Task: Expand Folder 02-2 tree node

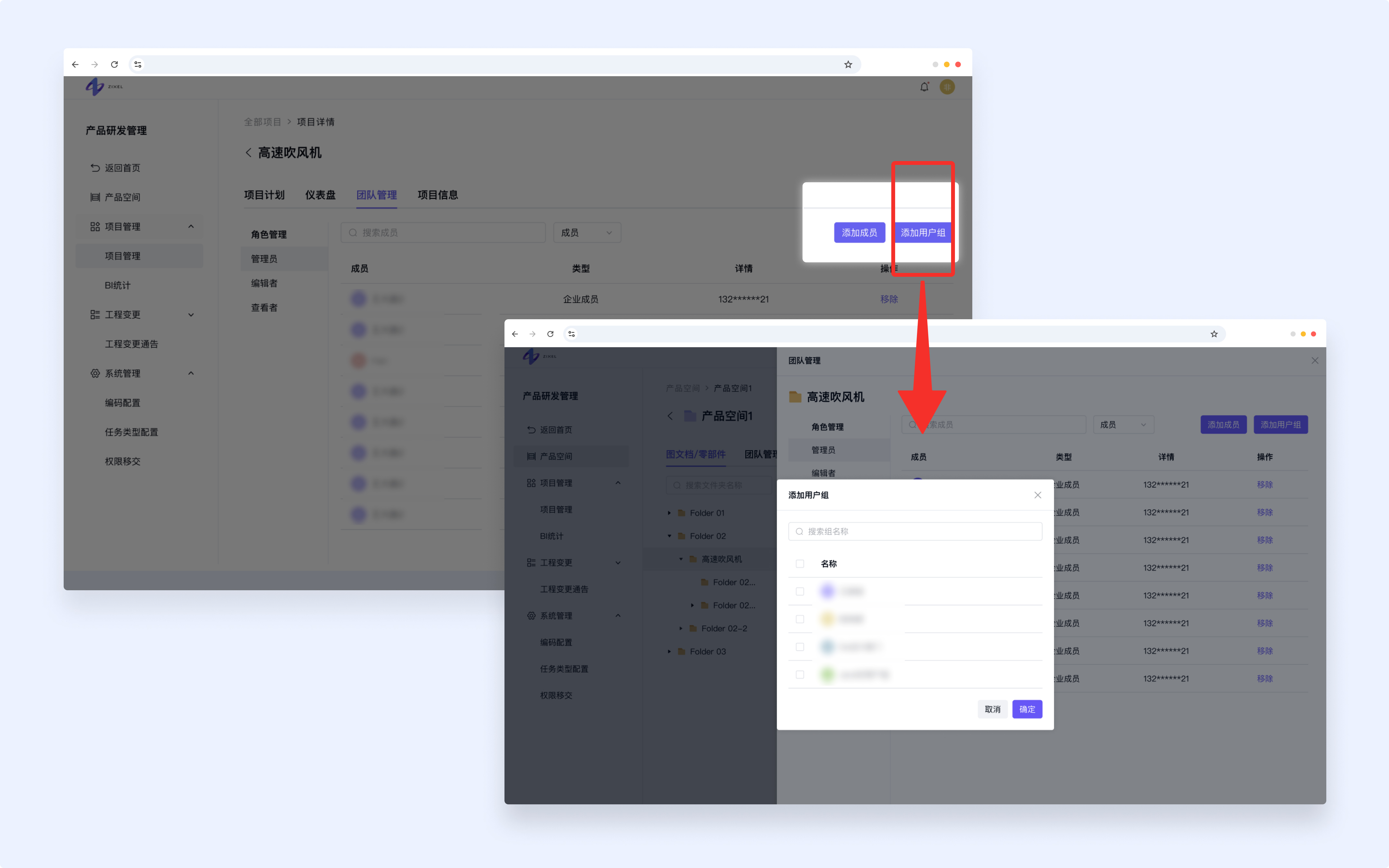Action: click(681, 628)
